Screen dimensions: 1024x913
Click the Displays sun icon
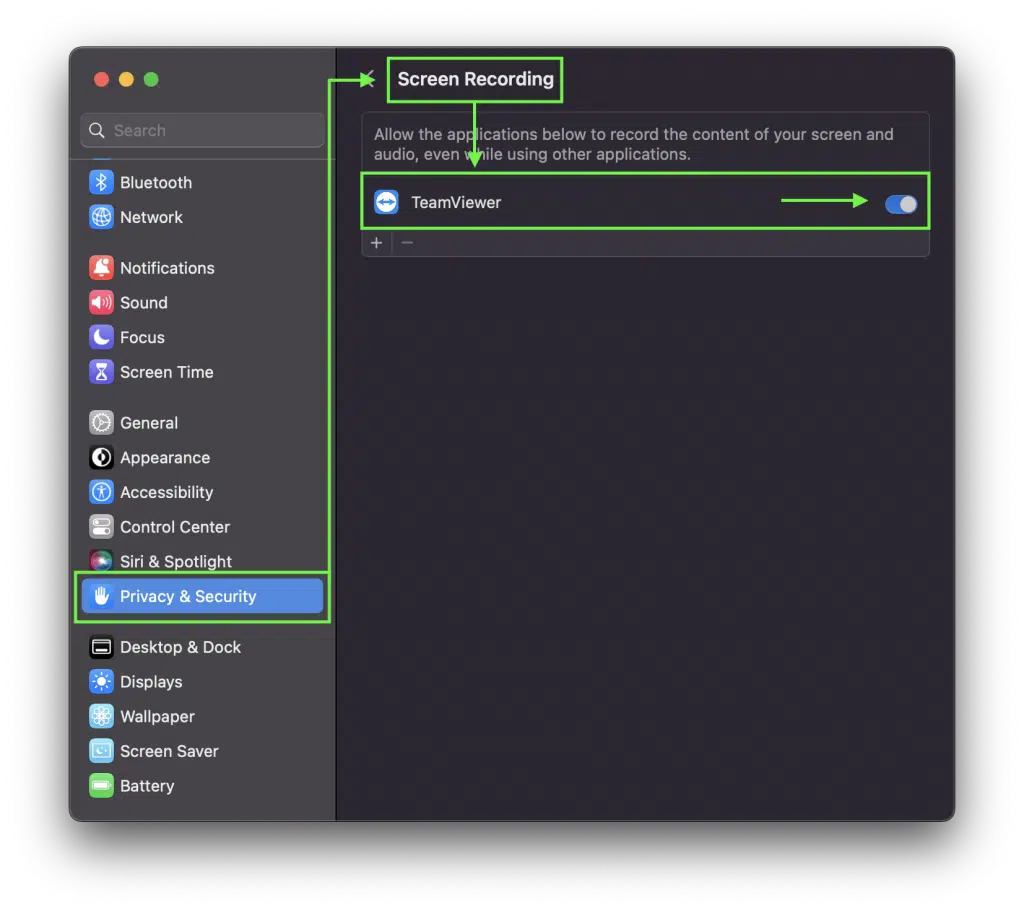coord(101,681)
